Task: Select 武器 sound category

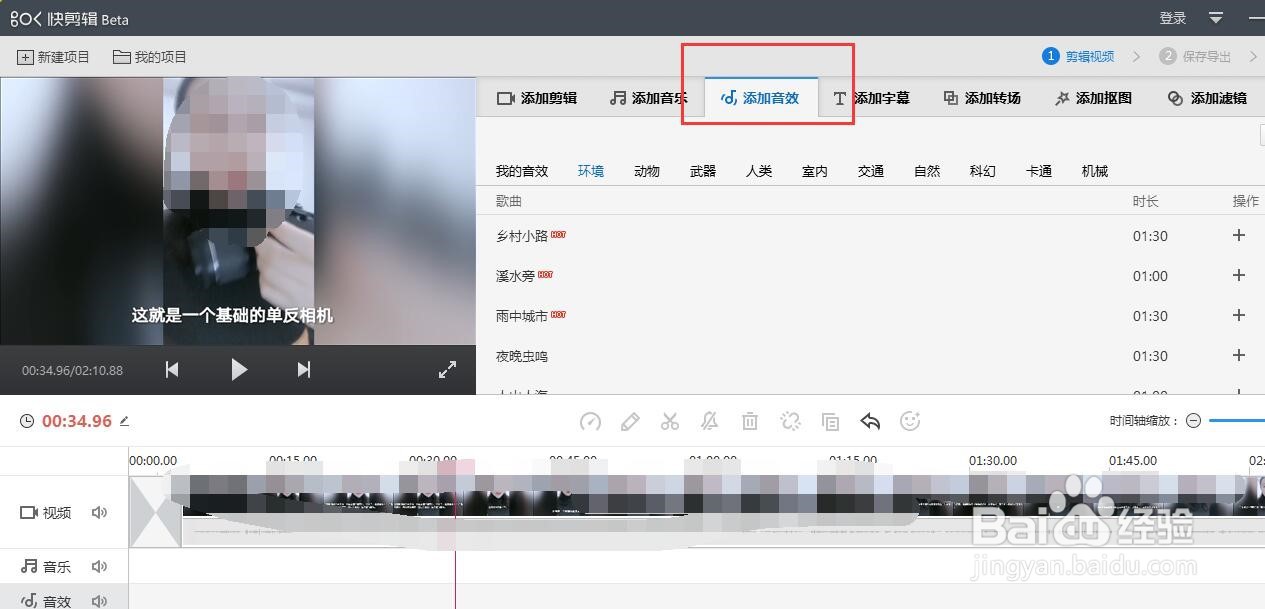Action: point(703,171)
